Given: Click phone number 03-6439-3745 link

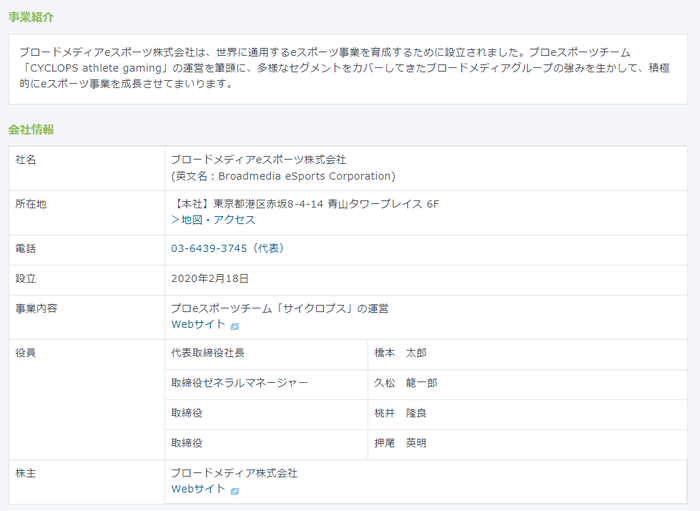Looking at the screenshot, I should pyautogui.click(x=227, y=248).
